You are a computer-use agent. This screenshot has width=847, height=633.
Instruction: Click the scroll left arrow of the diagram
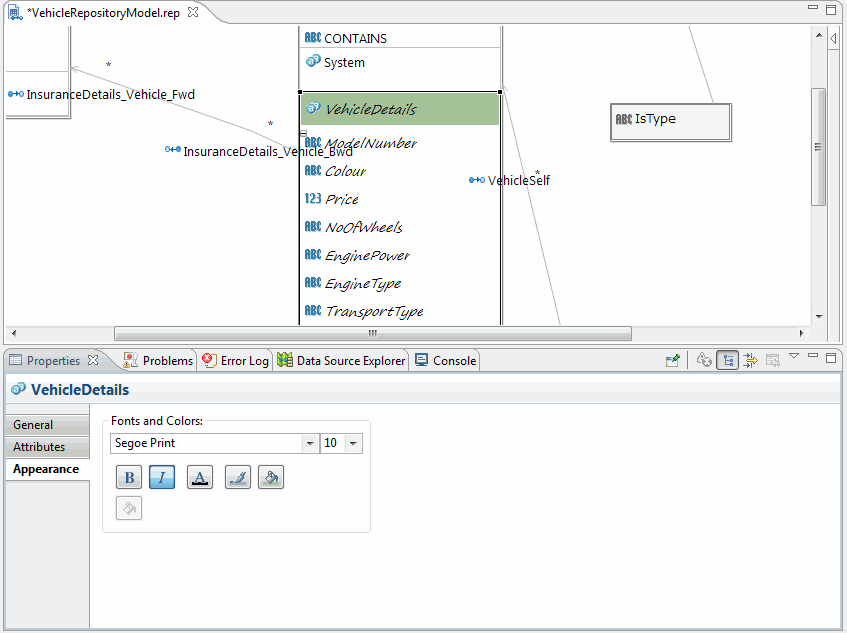14,333
